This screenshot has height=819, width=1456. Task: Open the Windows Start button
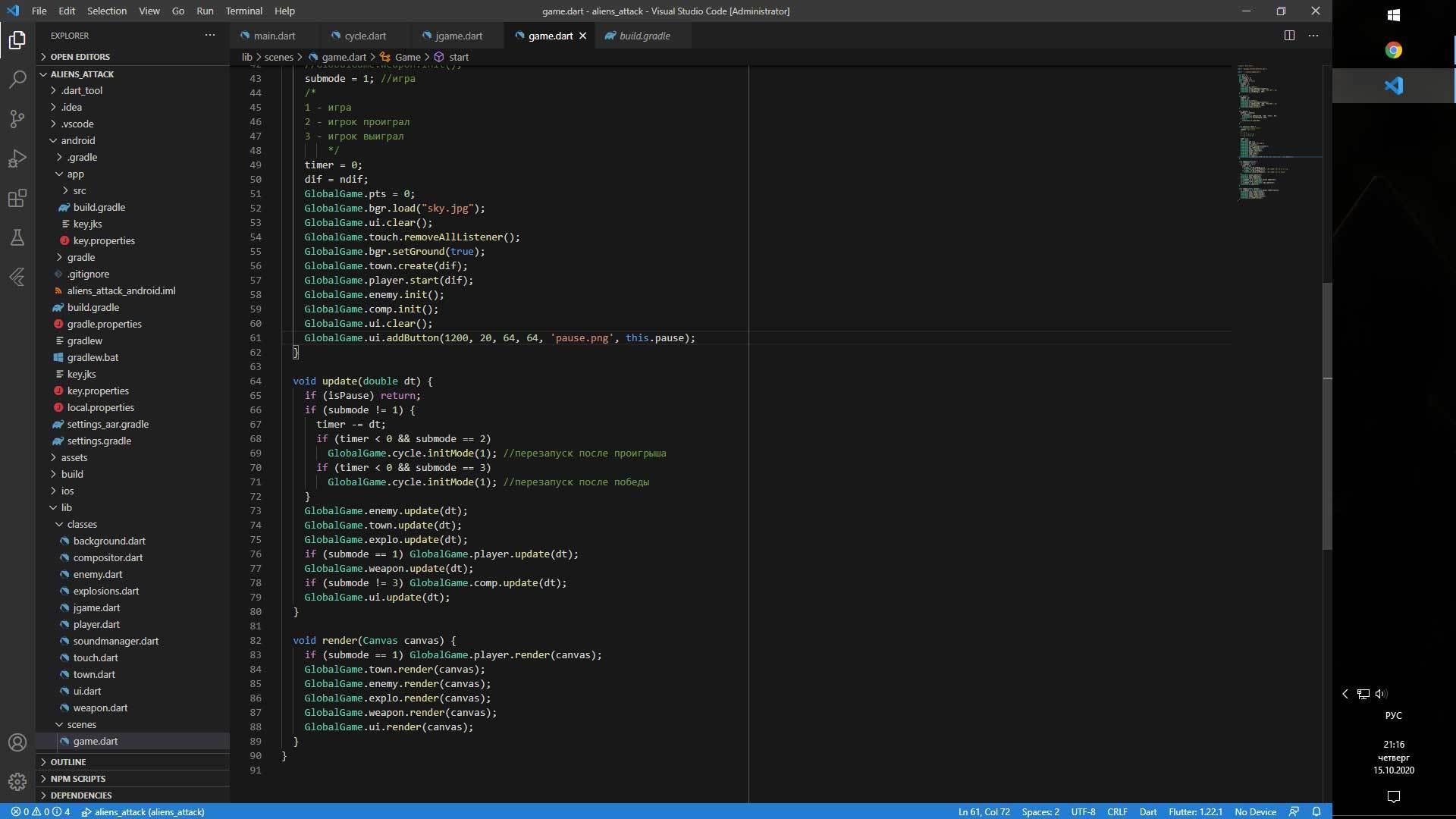coord(1394,15)
